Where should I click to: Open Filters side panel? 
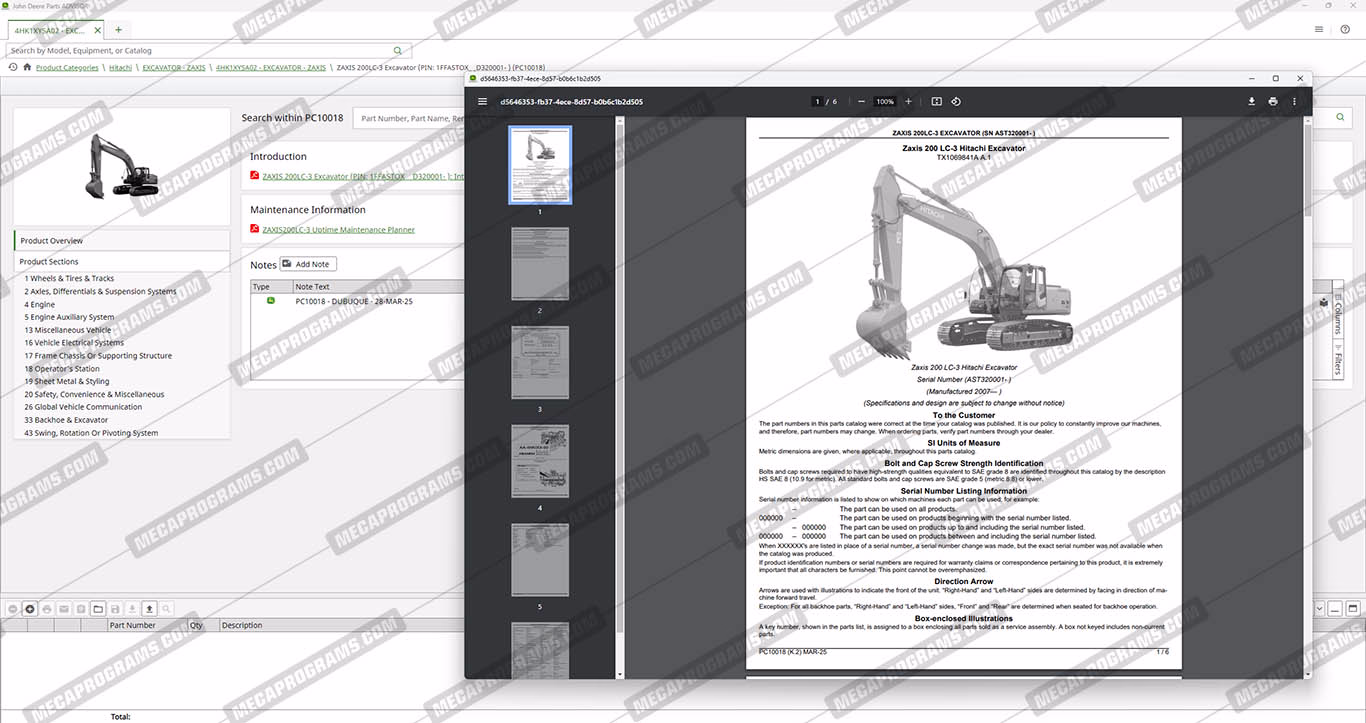coord(1338,359)
